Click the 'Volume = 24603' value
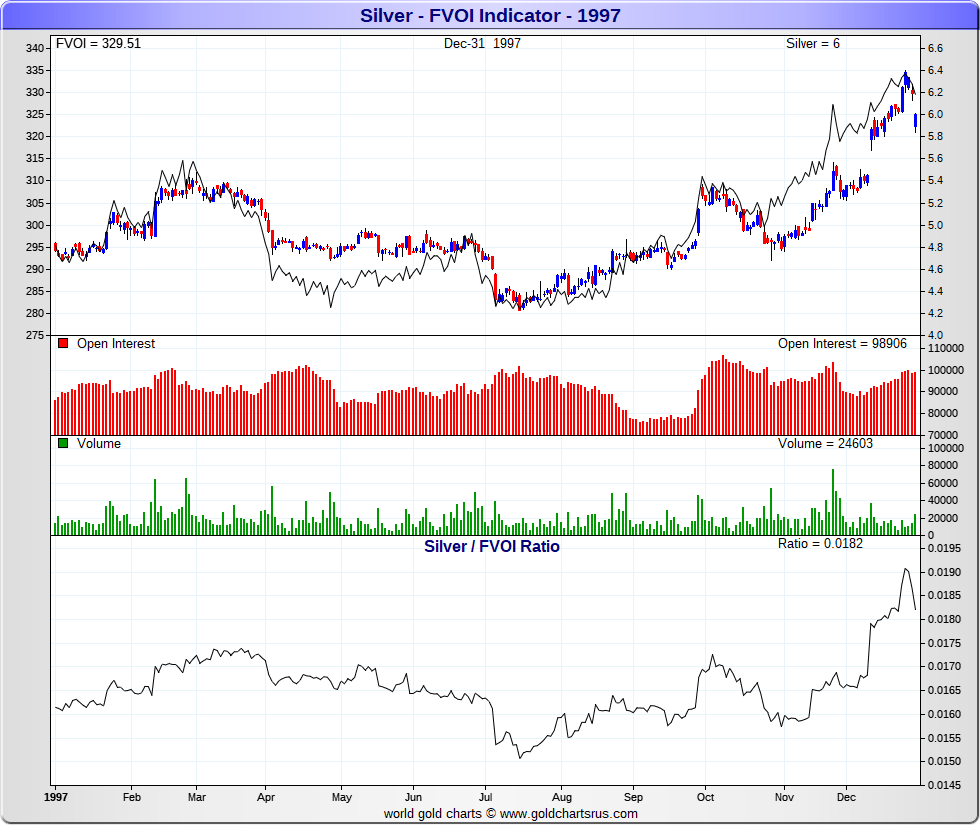Screen dimensions: 980x825 (825, 443)
